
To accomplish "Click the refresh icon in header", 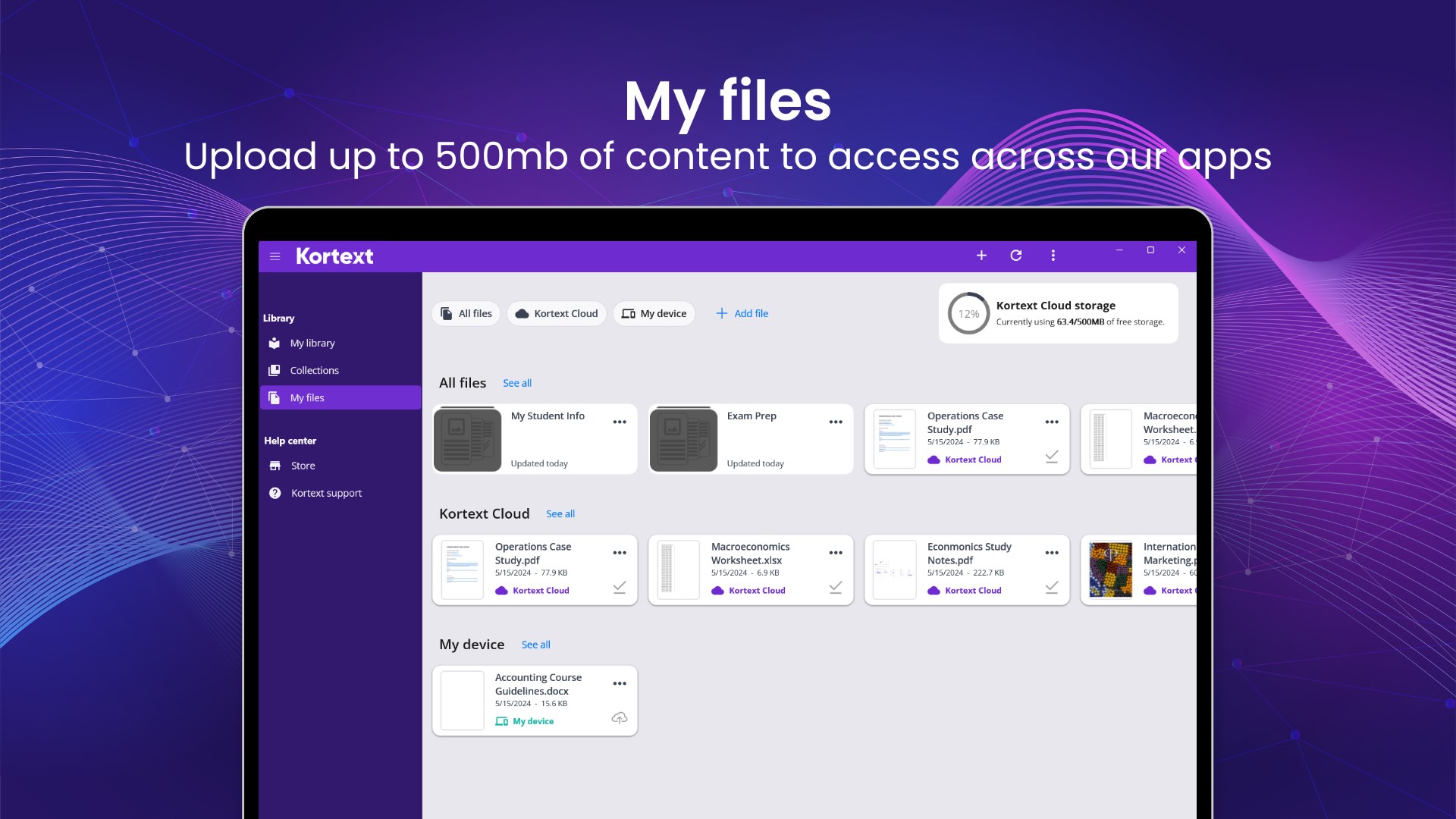I will tap(1016, 256).
